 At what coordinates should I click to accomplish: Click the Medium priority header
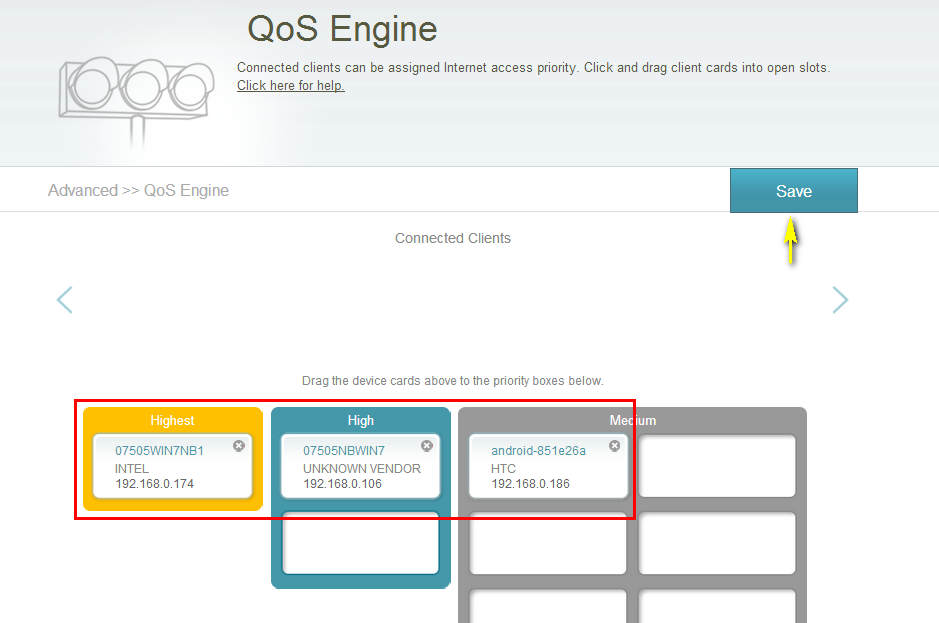click(x=632, y=421)
